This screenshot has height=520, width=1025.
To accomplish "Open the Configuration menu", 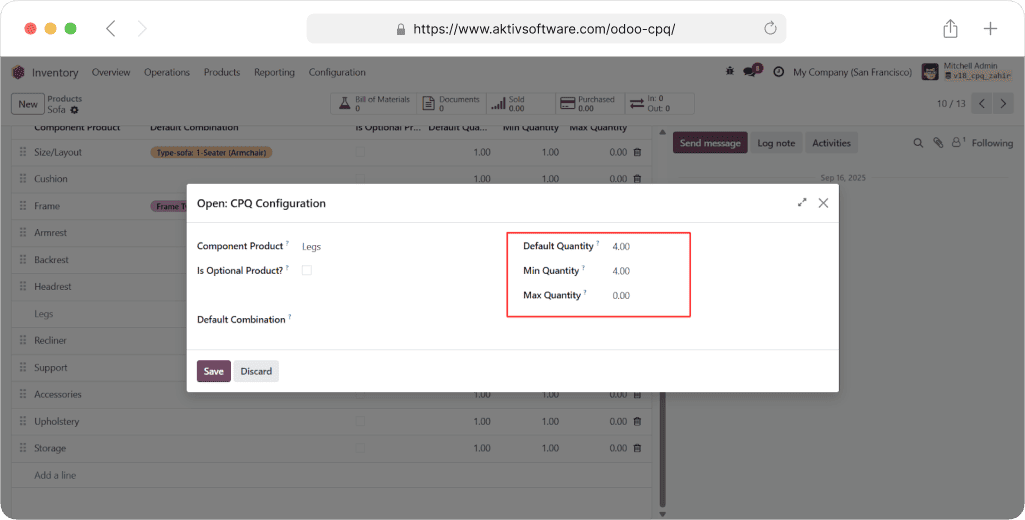I will click(x=337, y=72).
